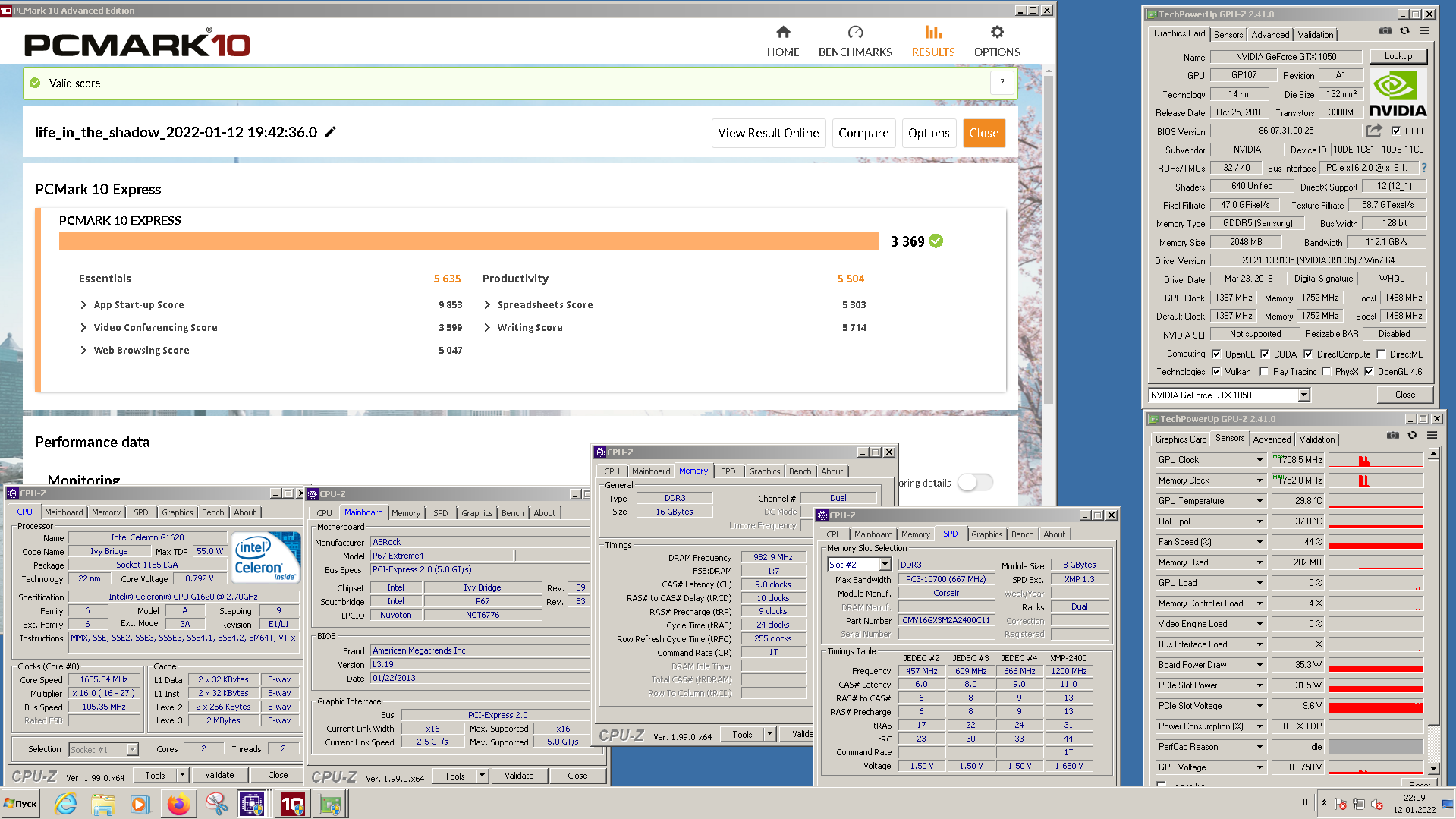Expand Writing Score details
1456x819 pixels.
(x=487, y=327)
